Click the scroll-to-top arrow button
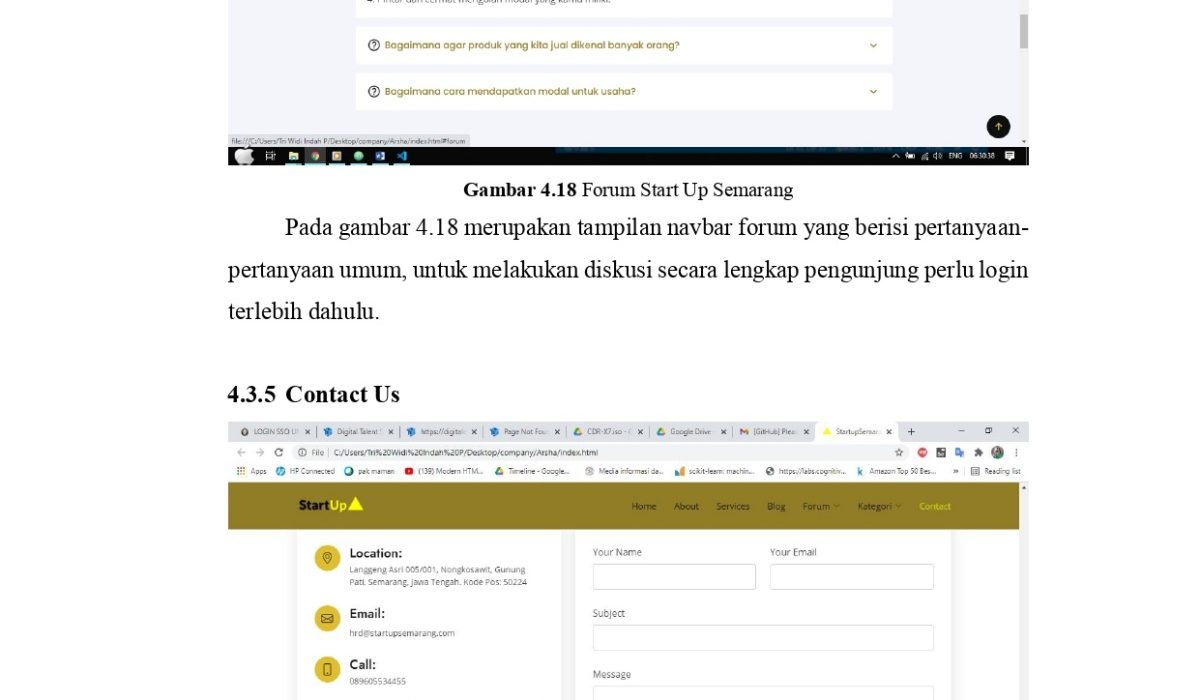The image size is (1200, 700). coord(998,127)
